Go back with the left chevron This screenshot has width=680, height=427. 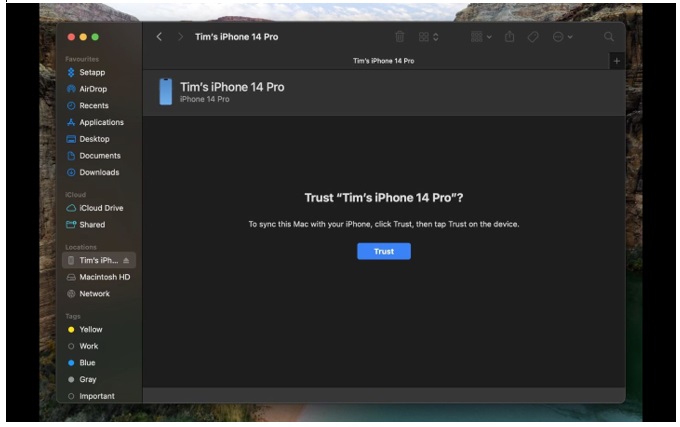(x=159, y=37)
